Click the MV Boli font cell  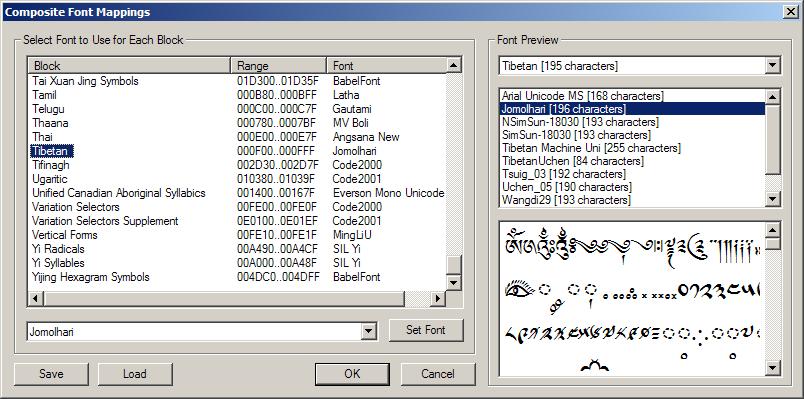tap(350, 123)
